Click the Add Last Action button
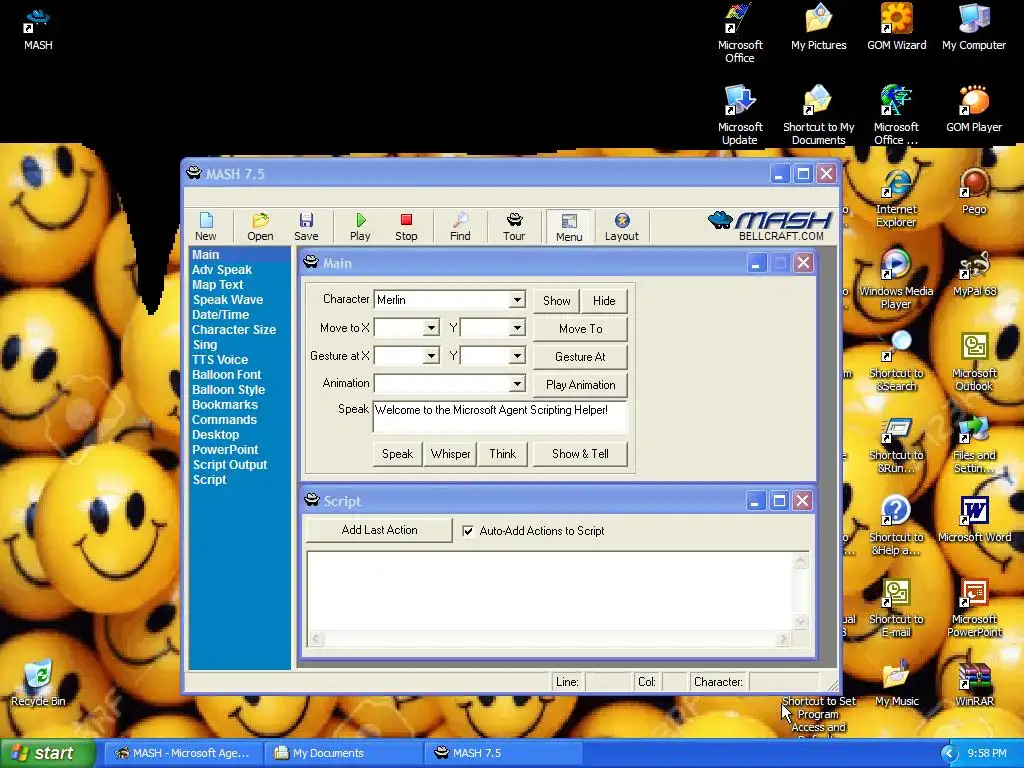 click(379, 530)
